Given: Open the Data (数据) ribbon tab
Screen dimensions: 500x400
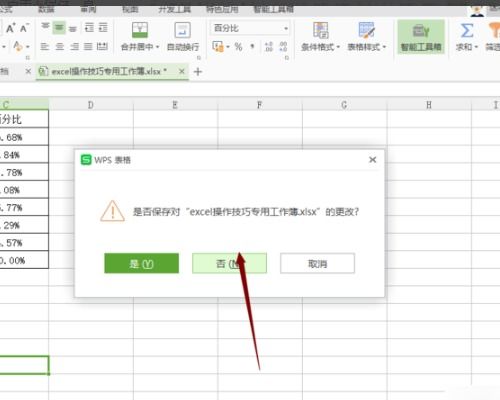Looking at the screenshot, I should point(46,9).
